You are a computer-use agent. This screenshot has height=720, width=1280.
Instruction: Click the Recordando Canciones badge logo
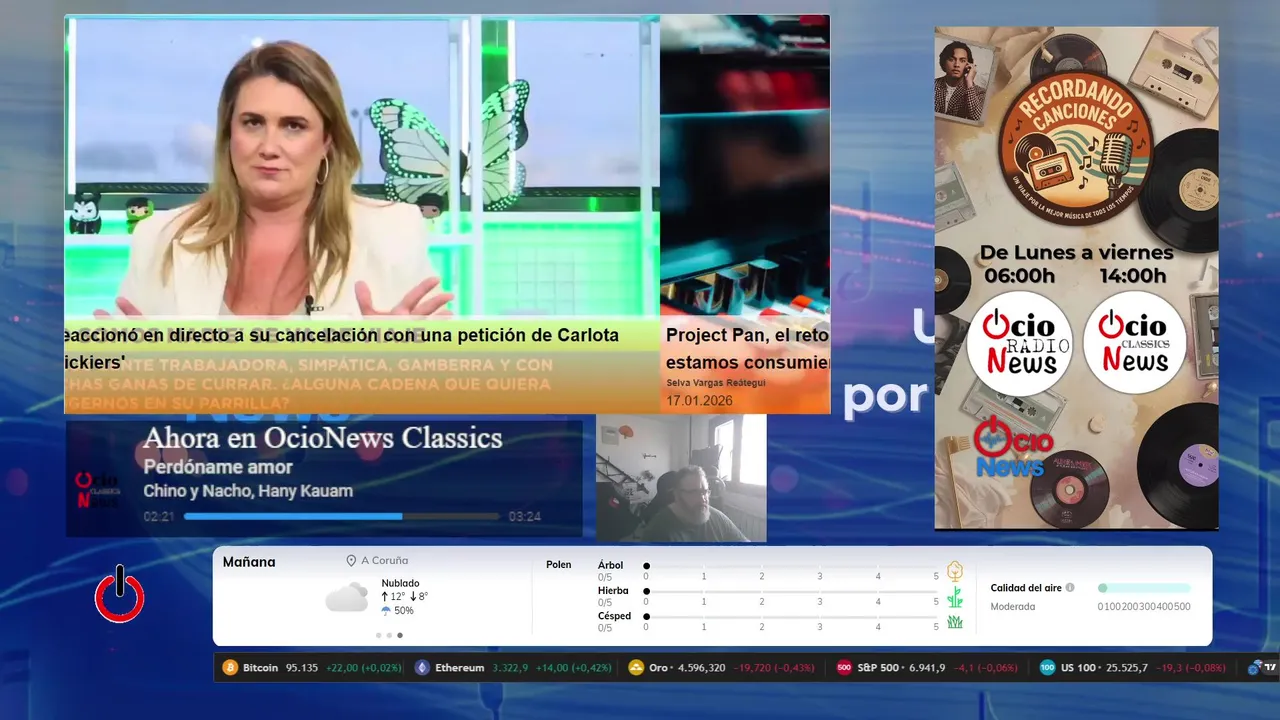(1075, 147)
